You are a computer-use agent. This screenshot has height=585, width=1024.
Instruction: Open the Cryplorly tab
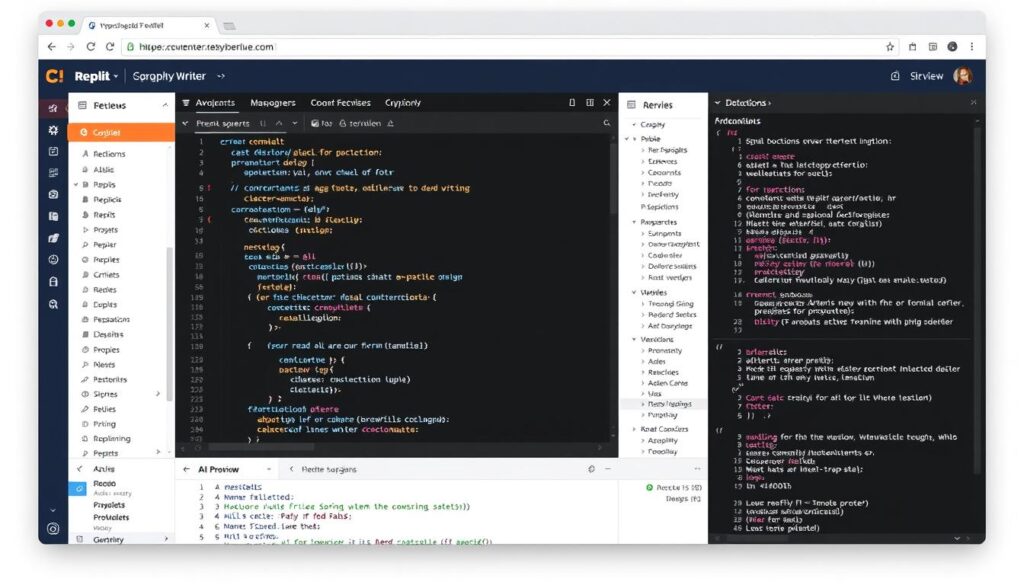click(x=403, y=103)
